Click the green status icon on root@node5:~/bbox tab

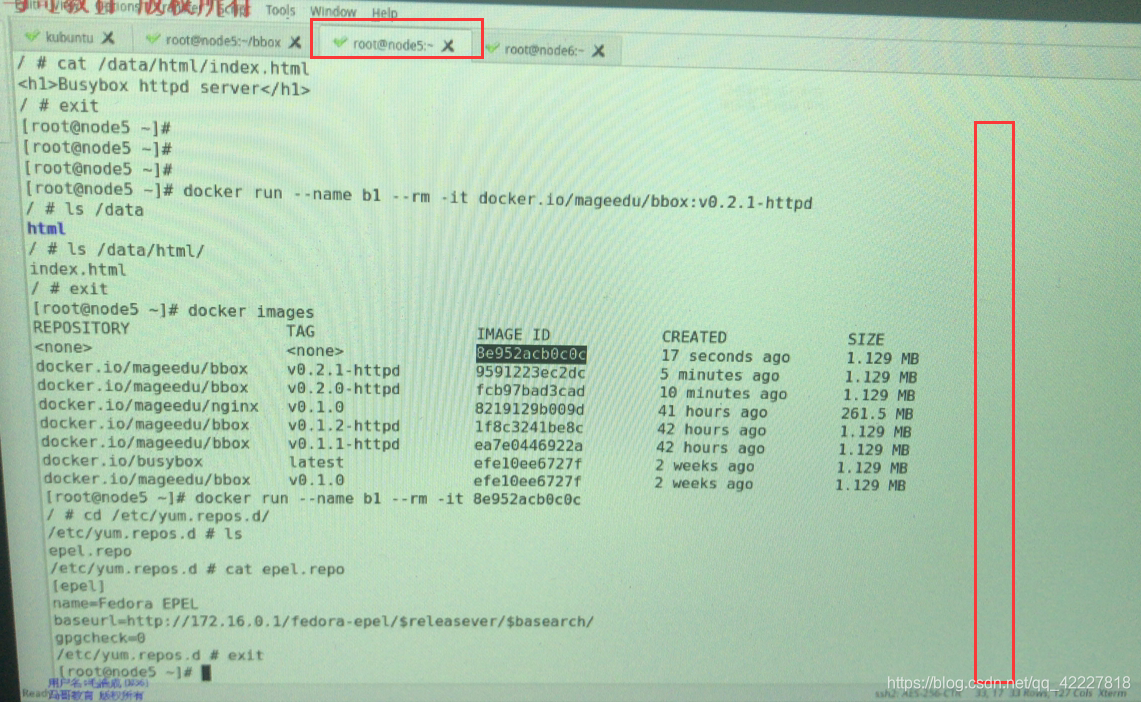pyautogui.click(x=152, y=39)
